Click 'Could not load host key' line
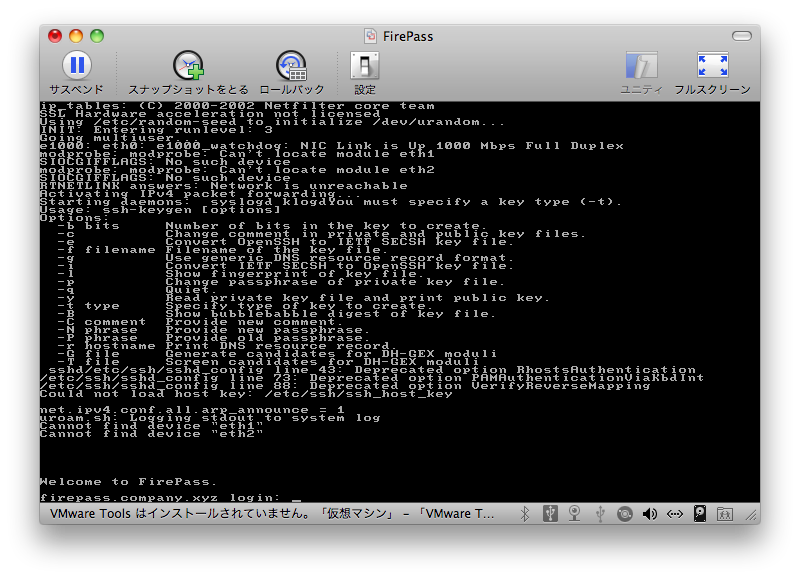The width and height of the screenshot is (800, 579). [x=246, y=394]
